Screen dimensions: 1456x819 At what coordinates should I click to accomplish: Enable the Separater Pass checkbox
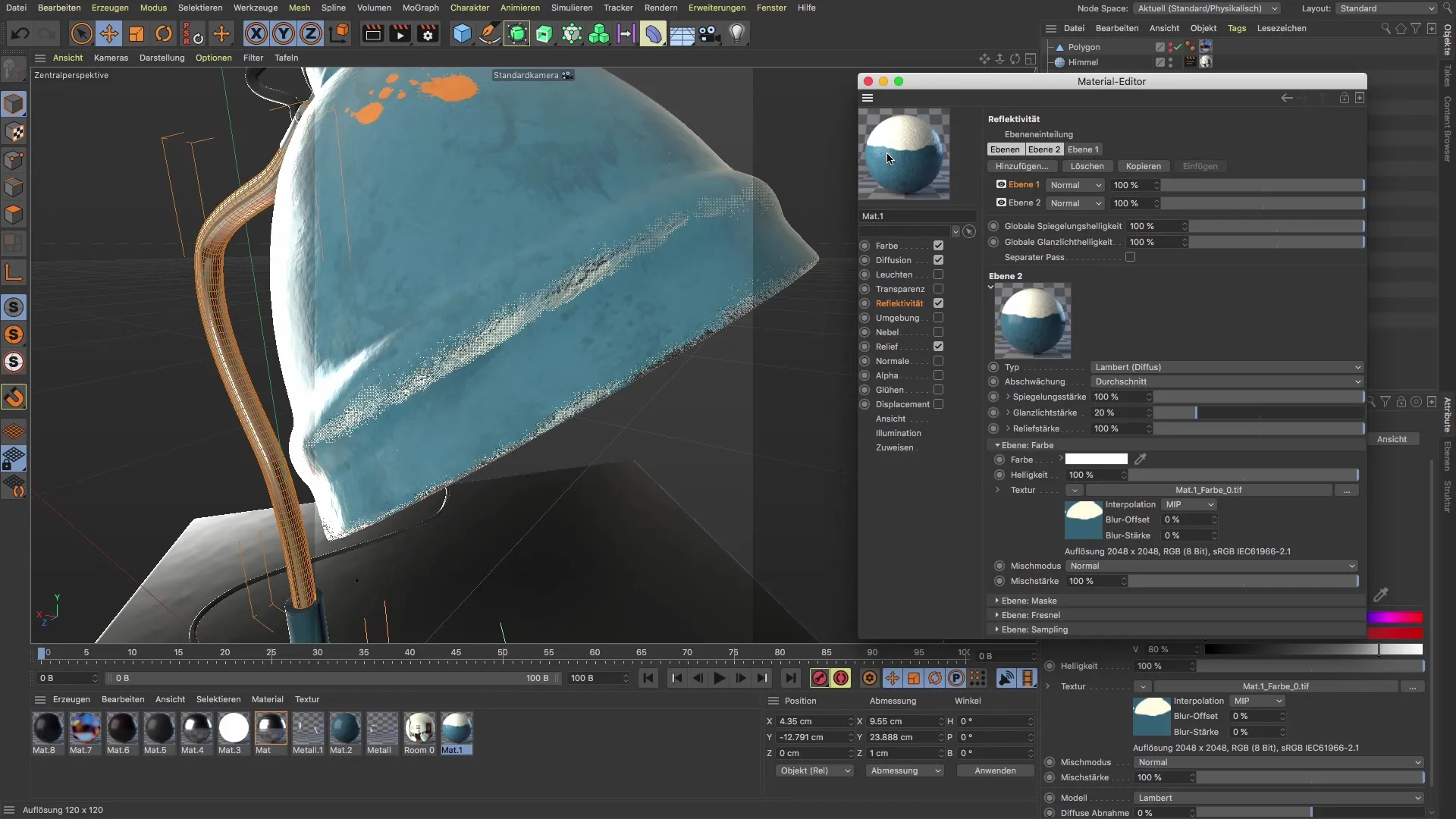click(x=1130, y=257)
